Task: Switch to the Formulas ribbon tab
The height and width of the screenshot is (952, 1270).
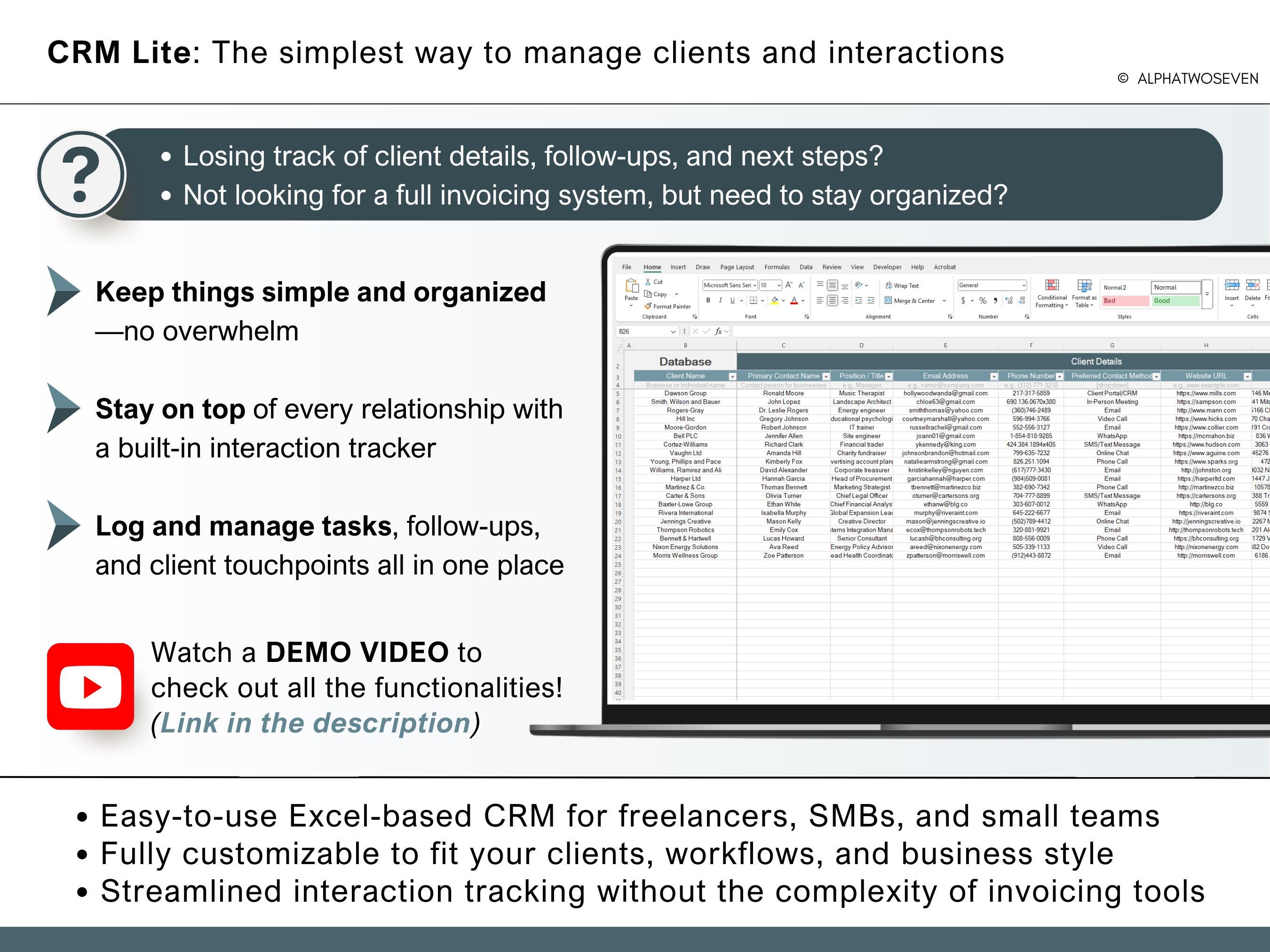Action: point(777,267)
